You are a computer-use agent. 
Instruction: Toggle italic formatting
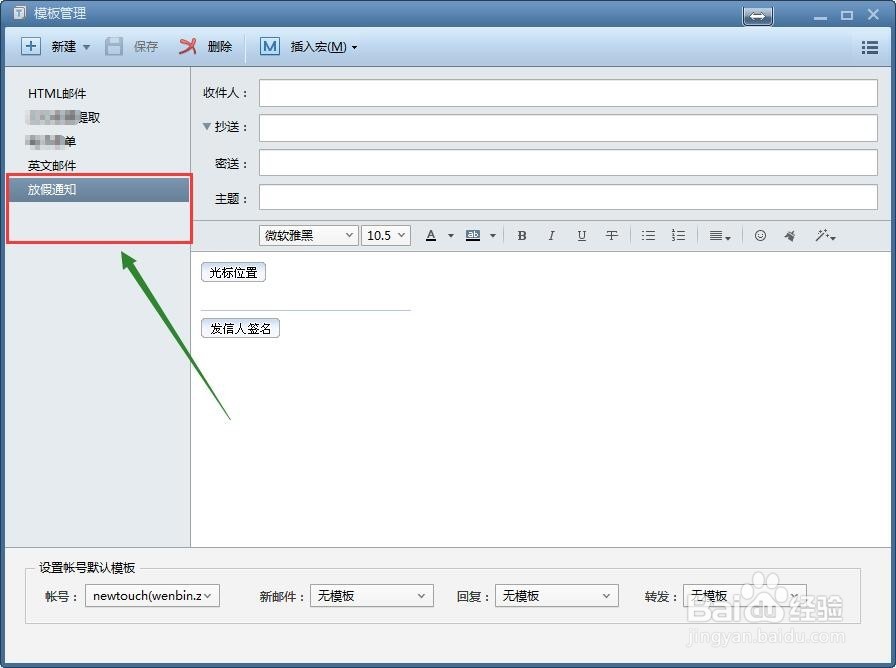click(x=551, y=235)
